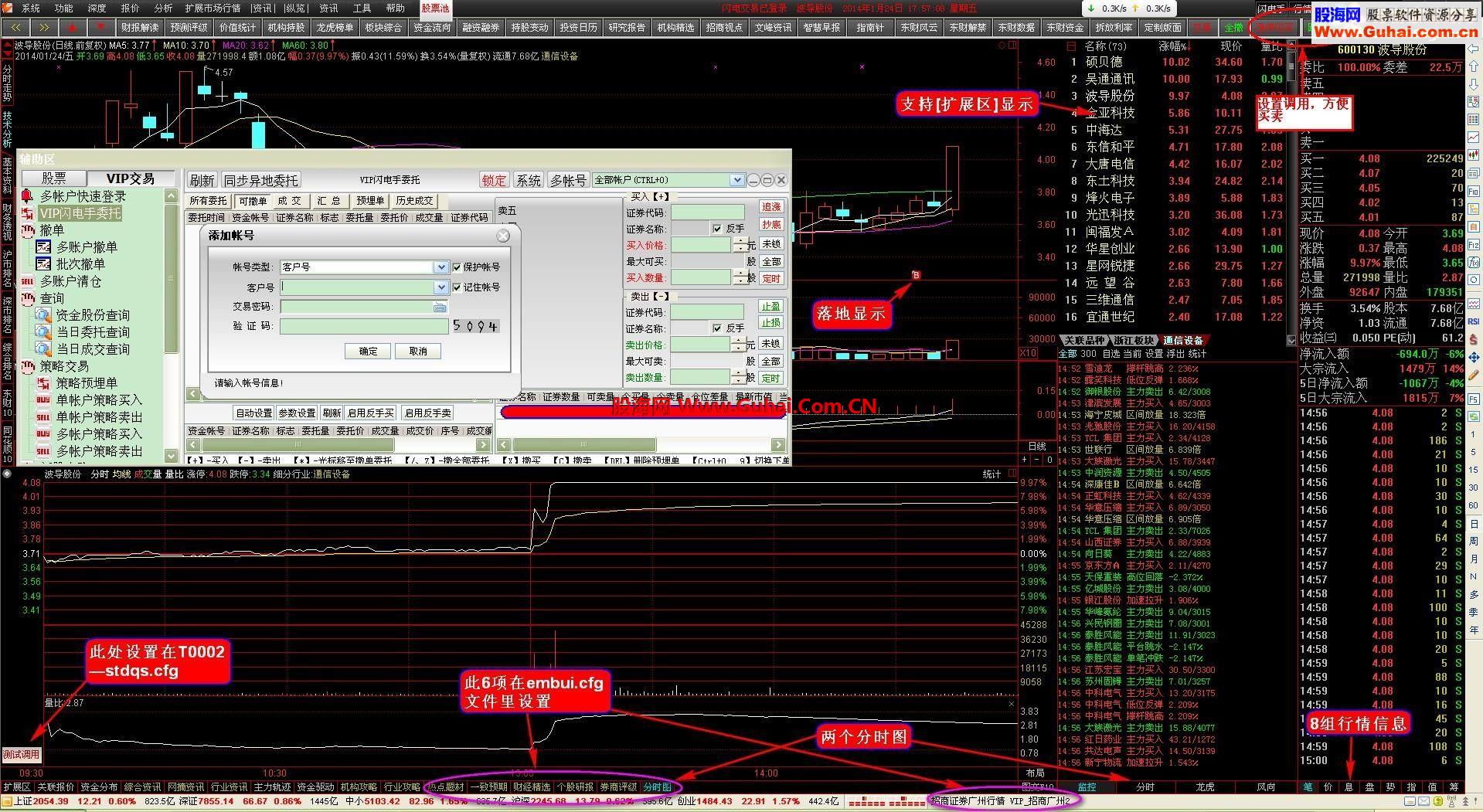Open the 帐号类型 dropdown
Image resolution: width=1483 pixels, height=812 pixels.
click(440, 267)
